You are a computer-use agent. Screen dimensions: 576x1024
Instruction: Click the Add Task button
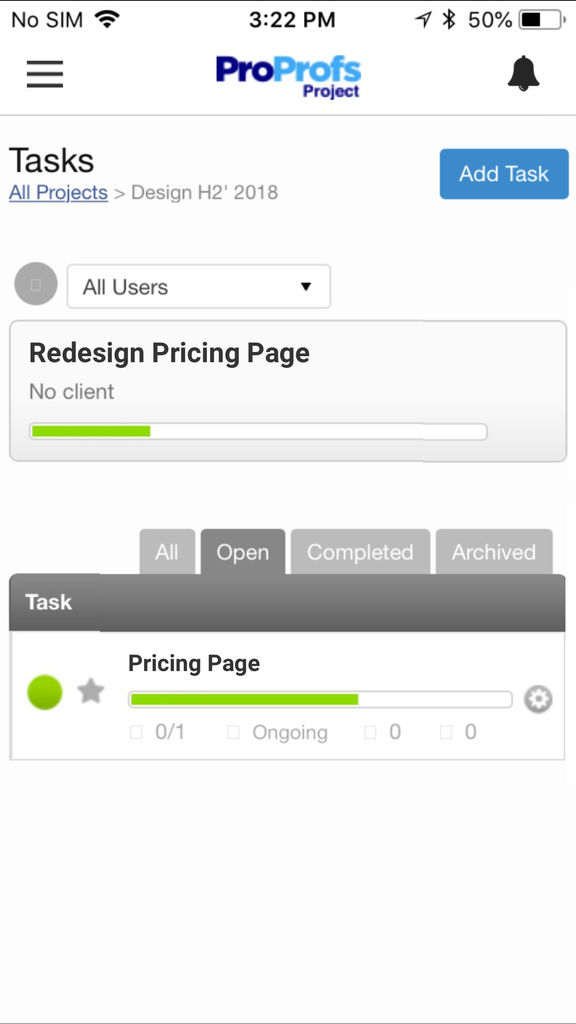(504, 174)
